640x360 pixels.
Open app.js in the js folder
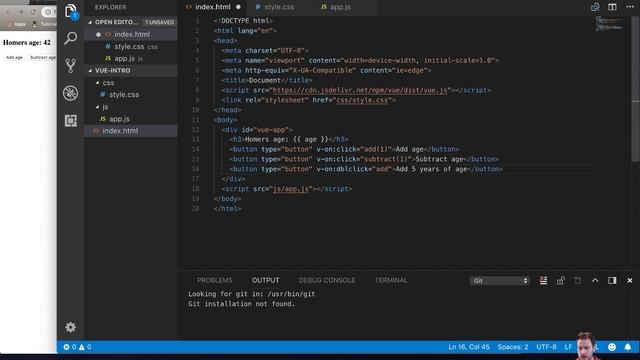[131, 119]
